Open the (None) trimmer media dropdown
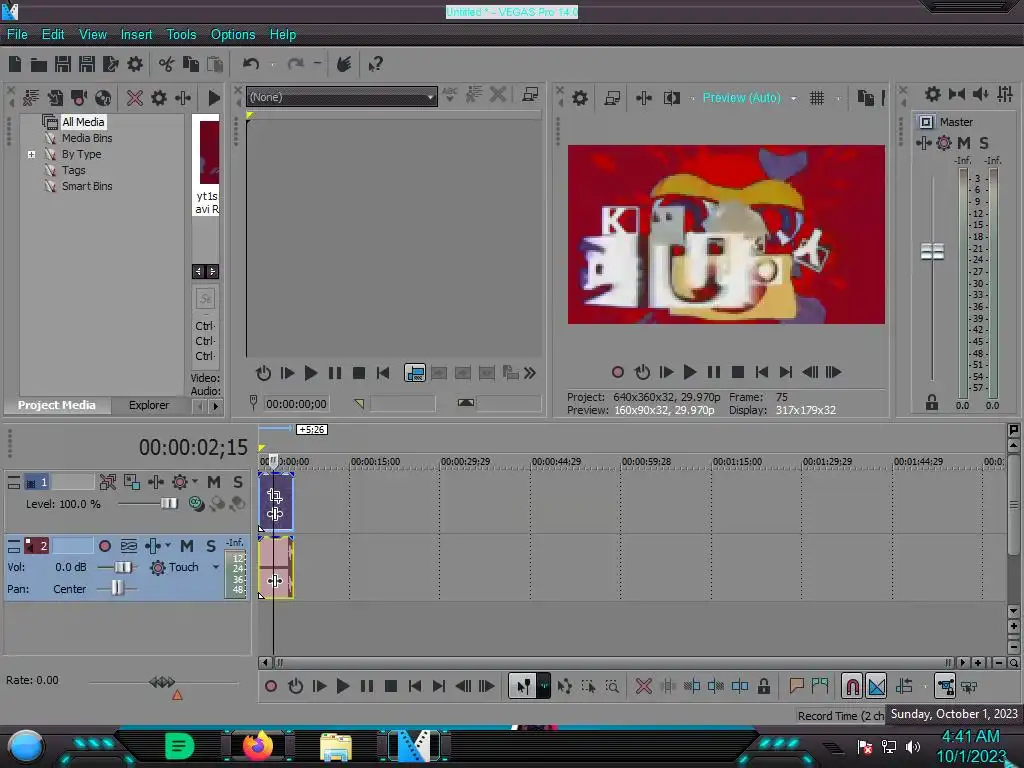The height and width of the screenshot is (768, 1024). [x=342, y=97]
